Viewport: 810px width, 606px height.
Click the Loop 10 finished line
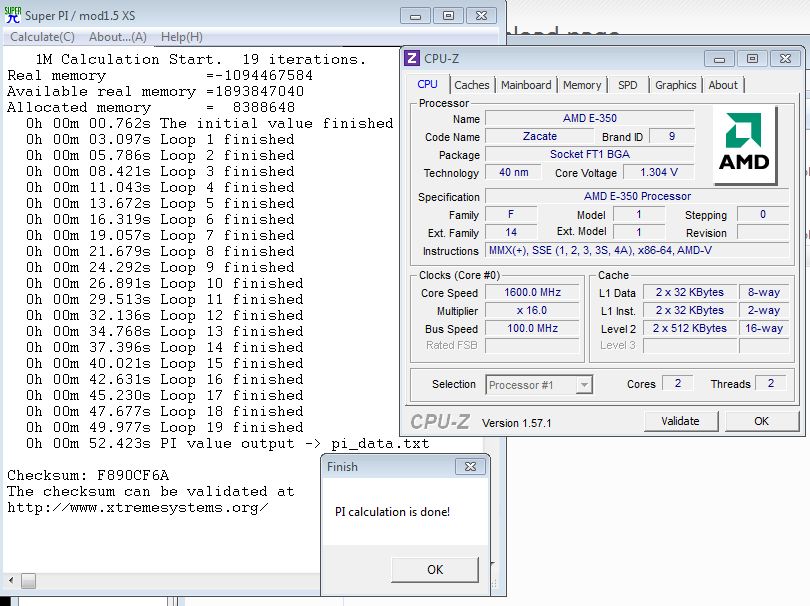click(x=164, y=284)
